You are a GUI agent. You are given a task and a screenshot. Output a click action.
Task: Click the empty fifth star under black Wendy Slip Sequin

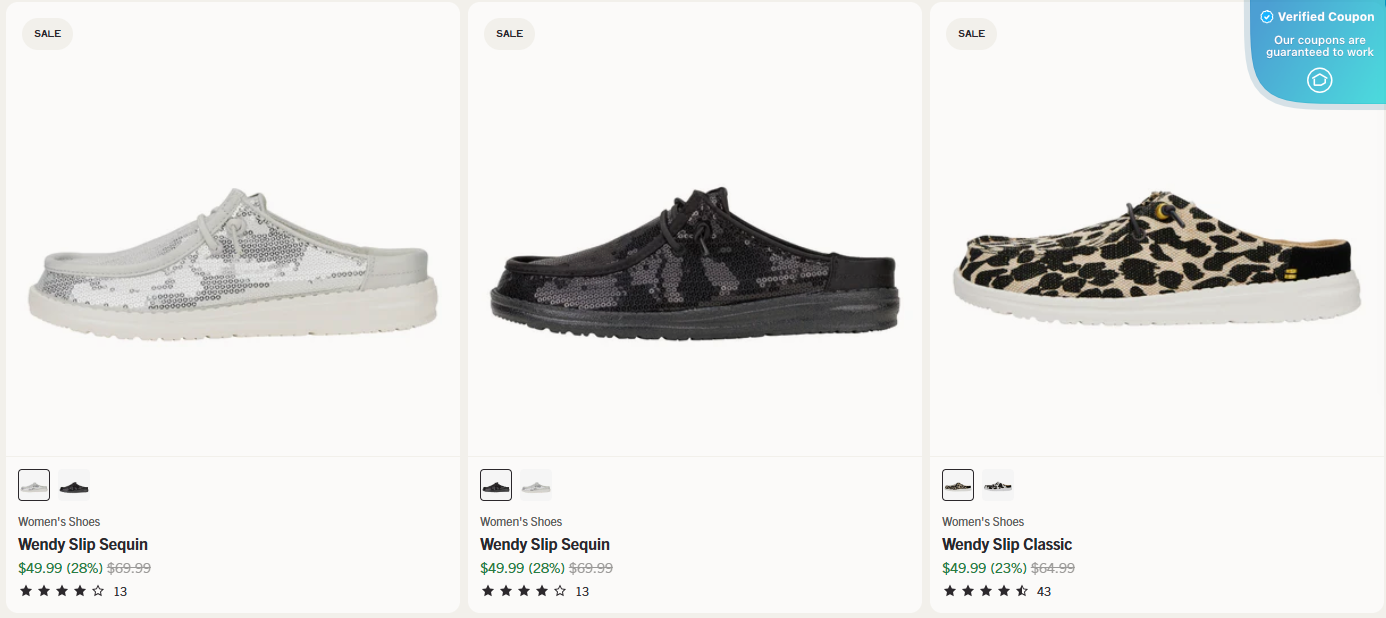tap(560, 590)
